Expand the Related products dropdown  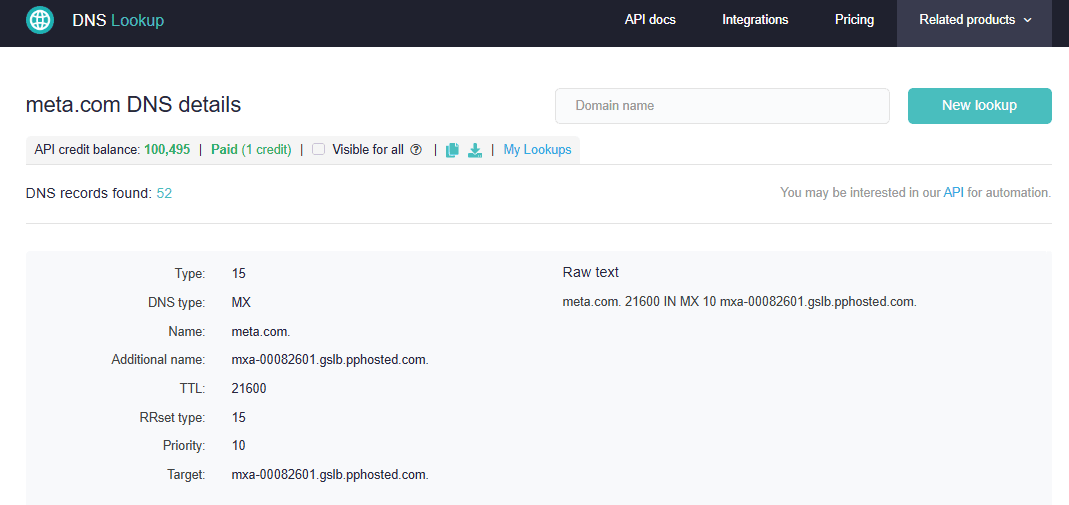click(974, 20)
